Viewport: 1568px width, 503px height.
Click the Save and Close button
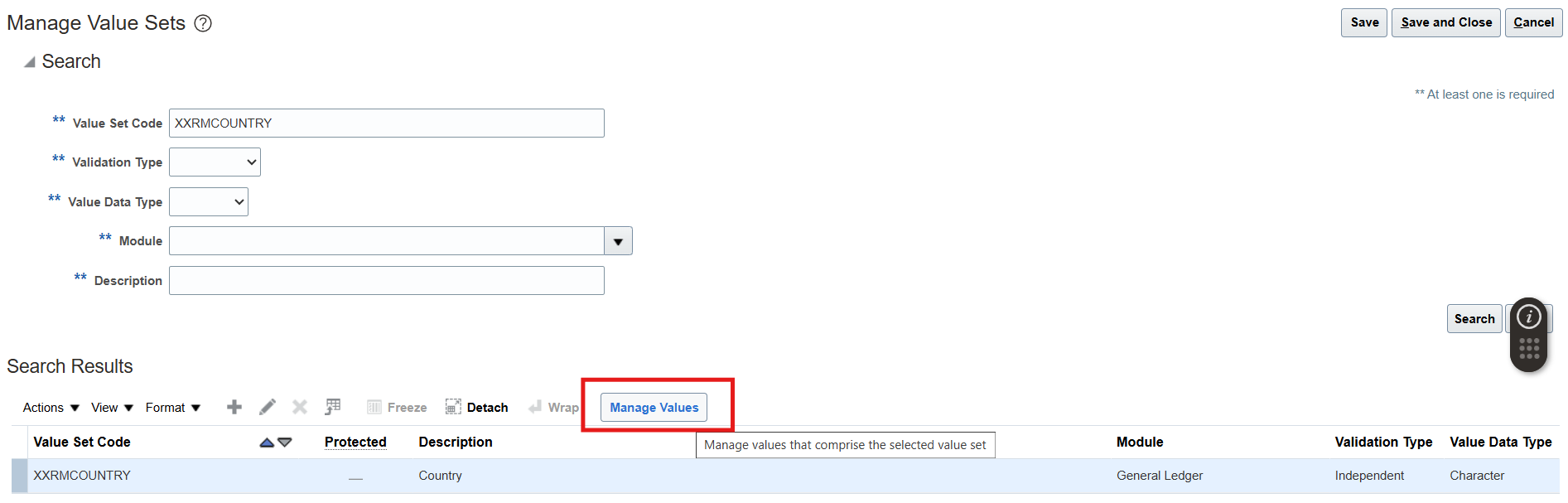point(1445,22)
